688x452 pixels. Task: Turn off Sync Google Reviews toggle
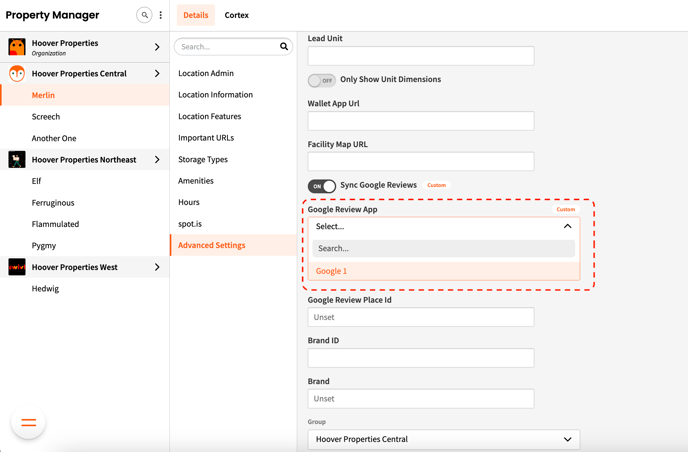coord(321,186)
